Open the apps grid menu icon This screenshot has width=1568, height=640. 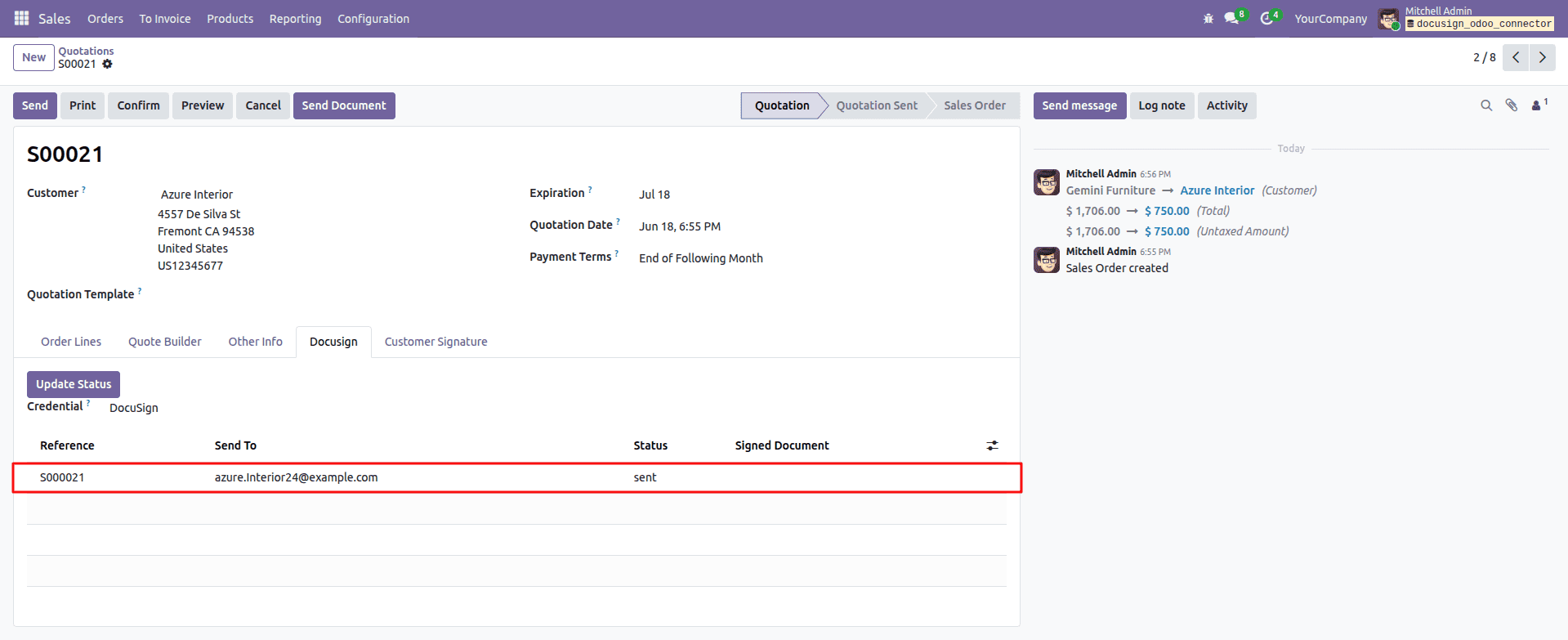[22, 18]
